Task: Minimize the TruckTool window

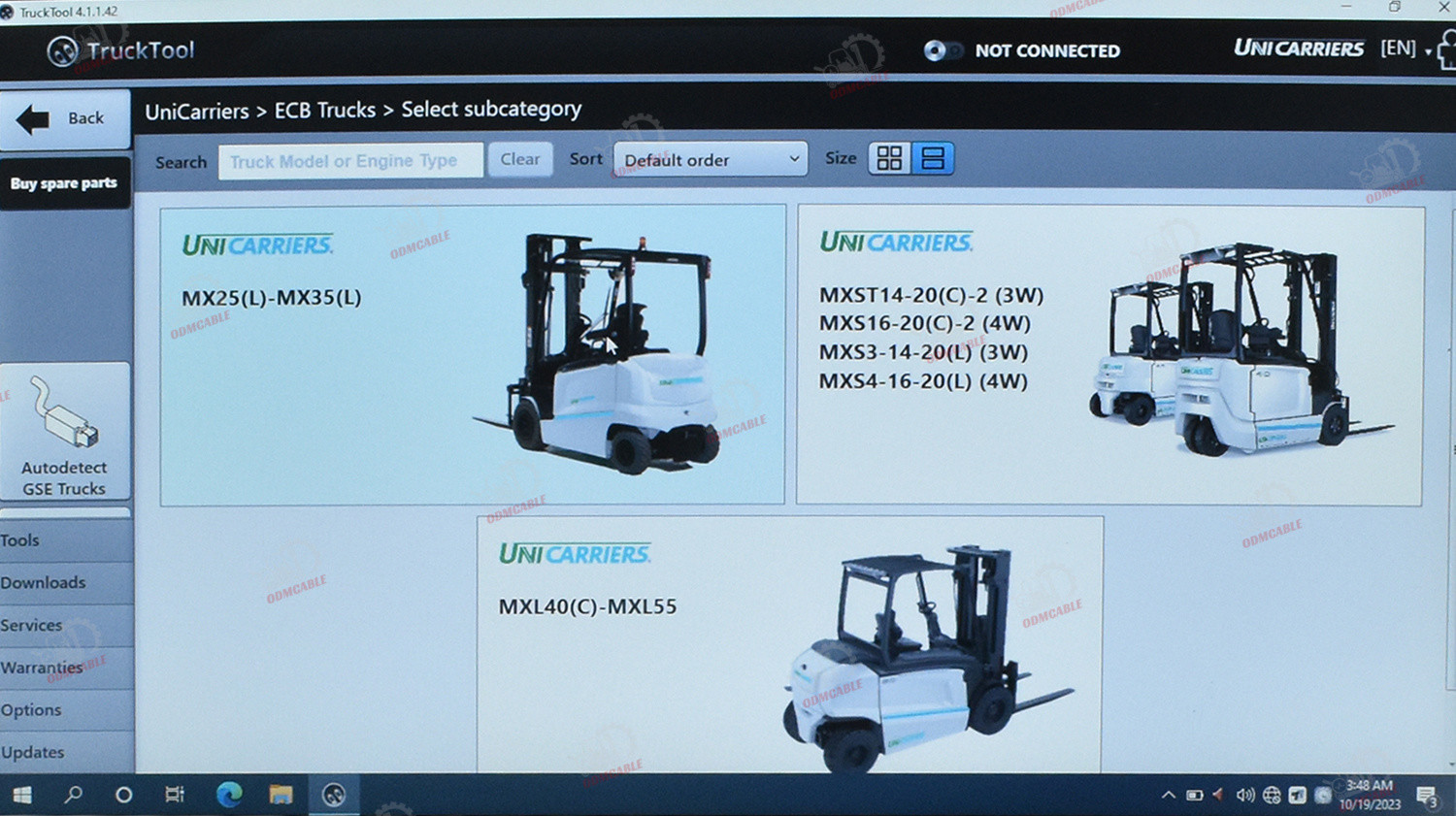Action: (1346, 8)
